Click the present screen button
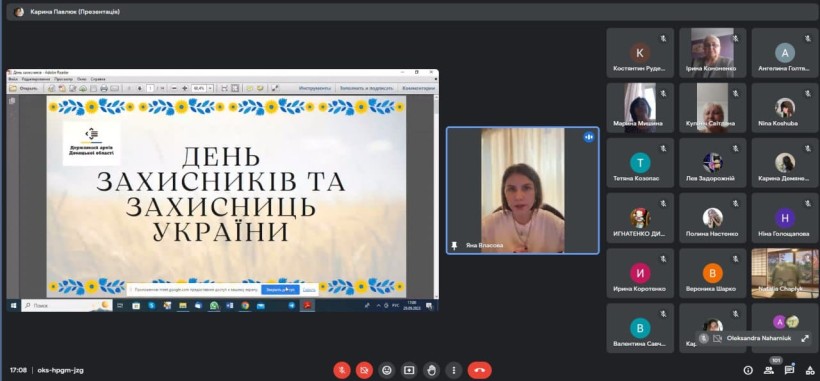820x381 pixels. [x=409, y=370]
